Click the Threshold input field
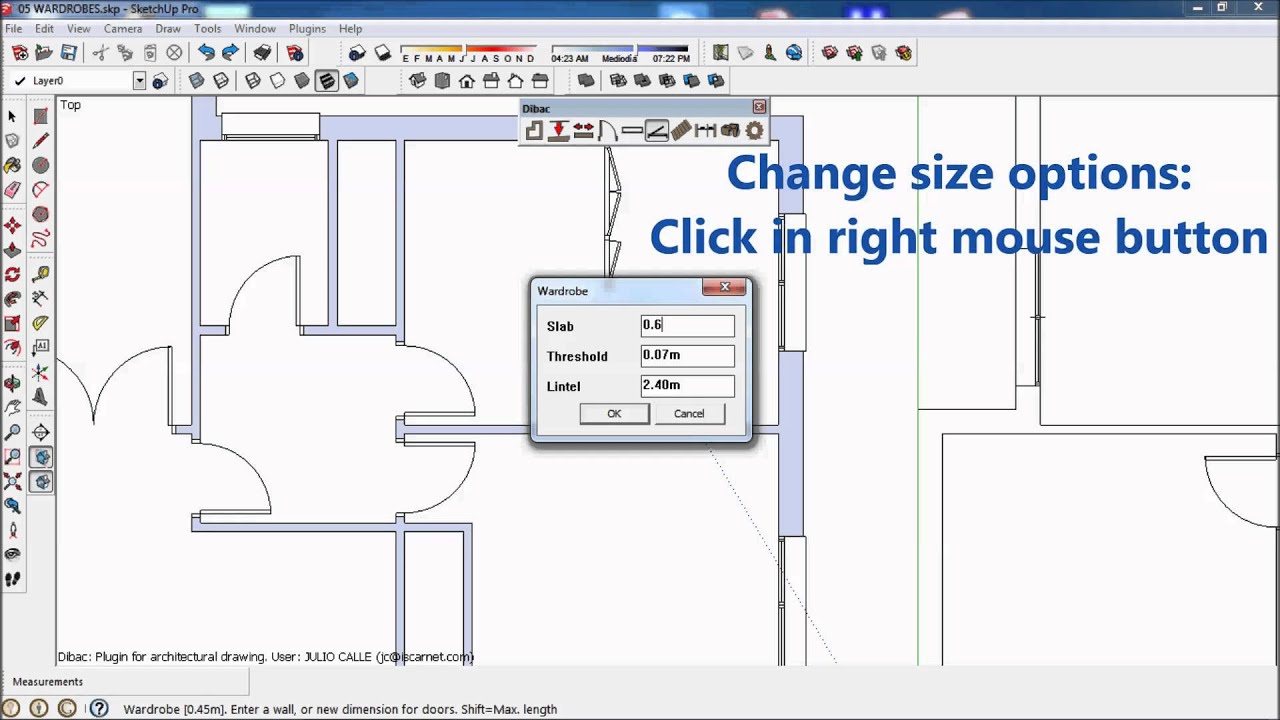 click(688, 355)
